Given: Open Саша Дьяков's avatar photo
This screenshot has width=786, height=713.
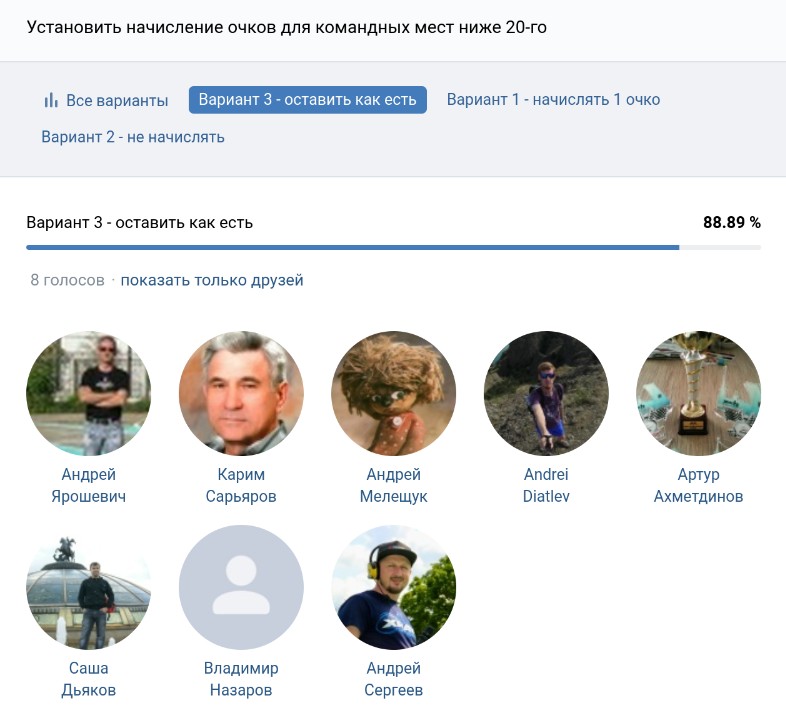Looking at the screenshot, I should [x=88, y=587].
